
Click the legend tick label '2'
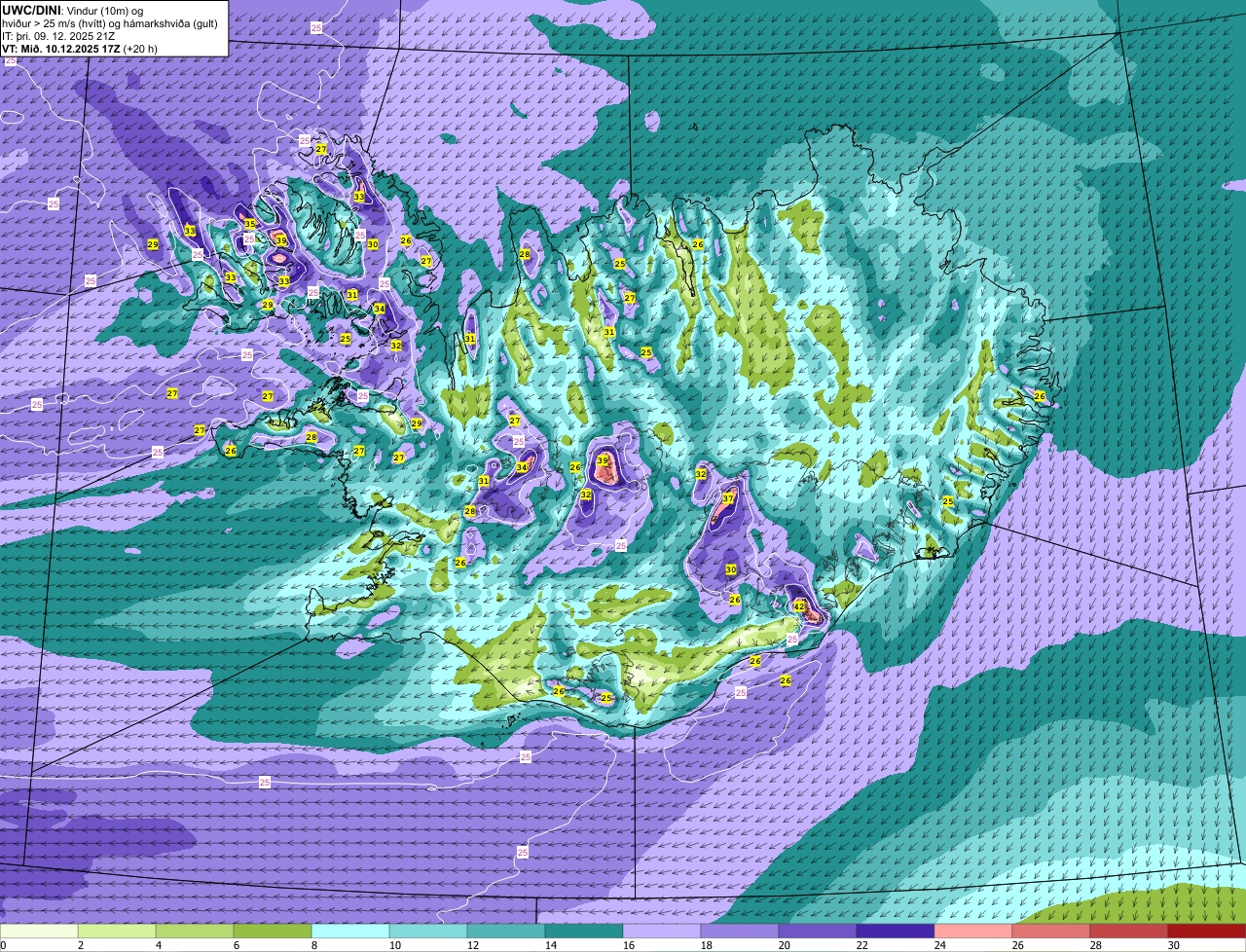click(x=80, y=945)
